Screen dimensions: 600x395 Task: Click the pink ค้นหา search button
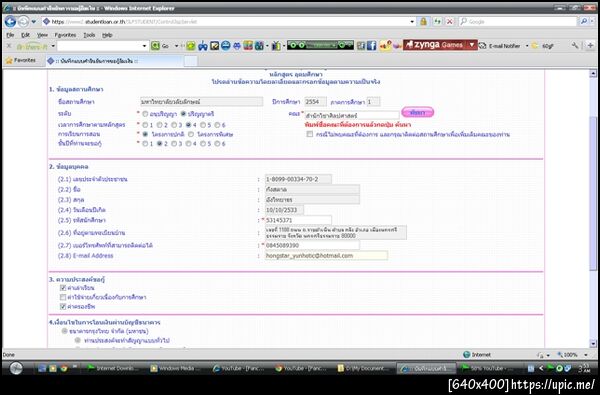pyautogui.click(x=417, y=113)
